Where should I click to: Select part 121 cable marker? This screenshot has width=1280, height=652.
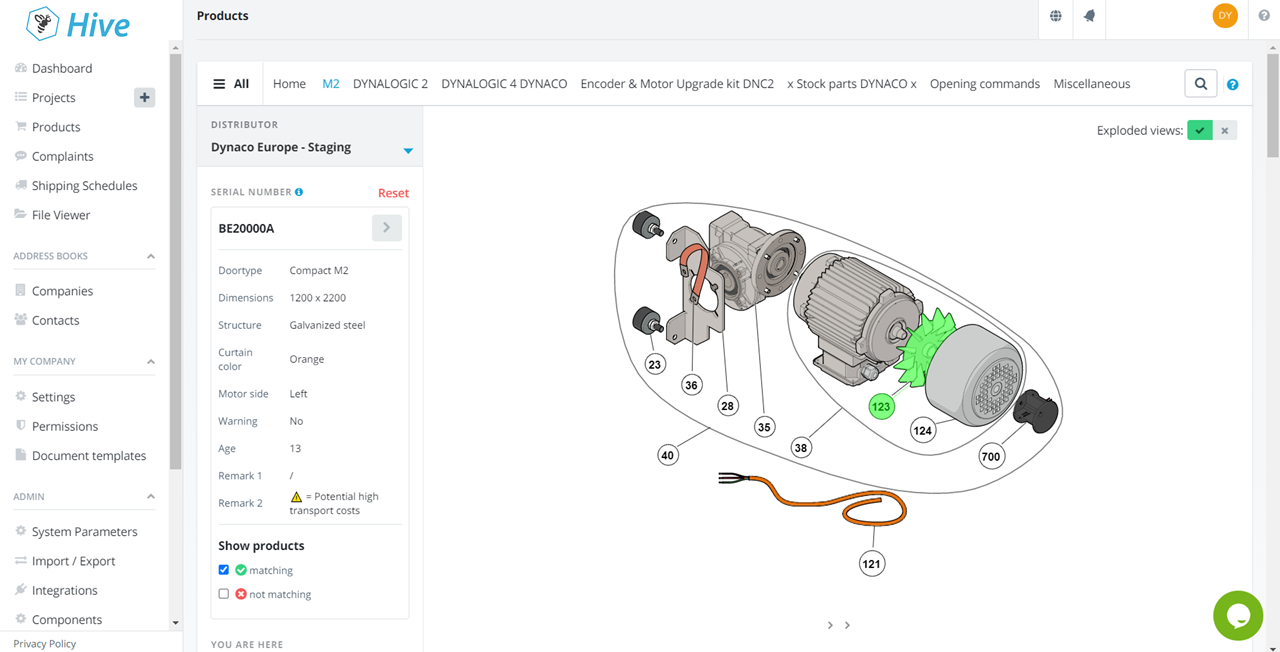pos(872,564)
